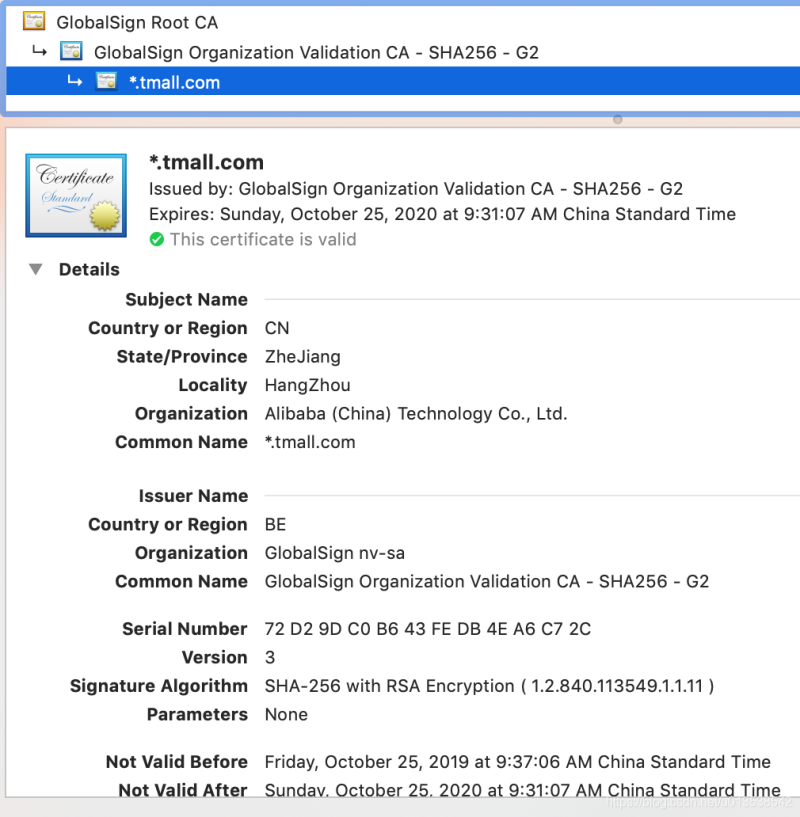Collapse the Details disclosure triangle

(x=35, y=269)
